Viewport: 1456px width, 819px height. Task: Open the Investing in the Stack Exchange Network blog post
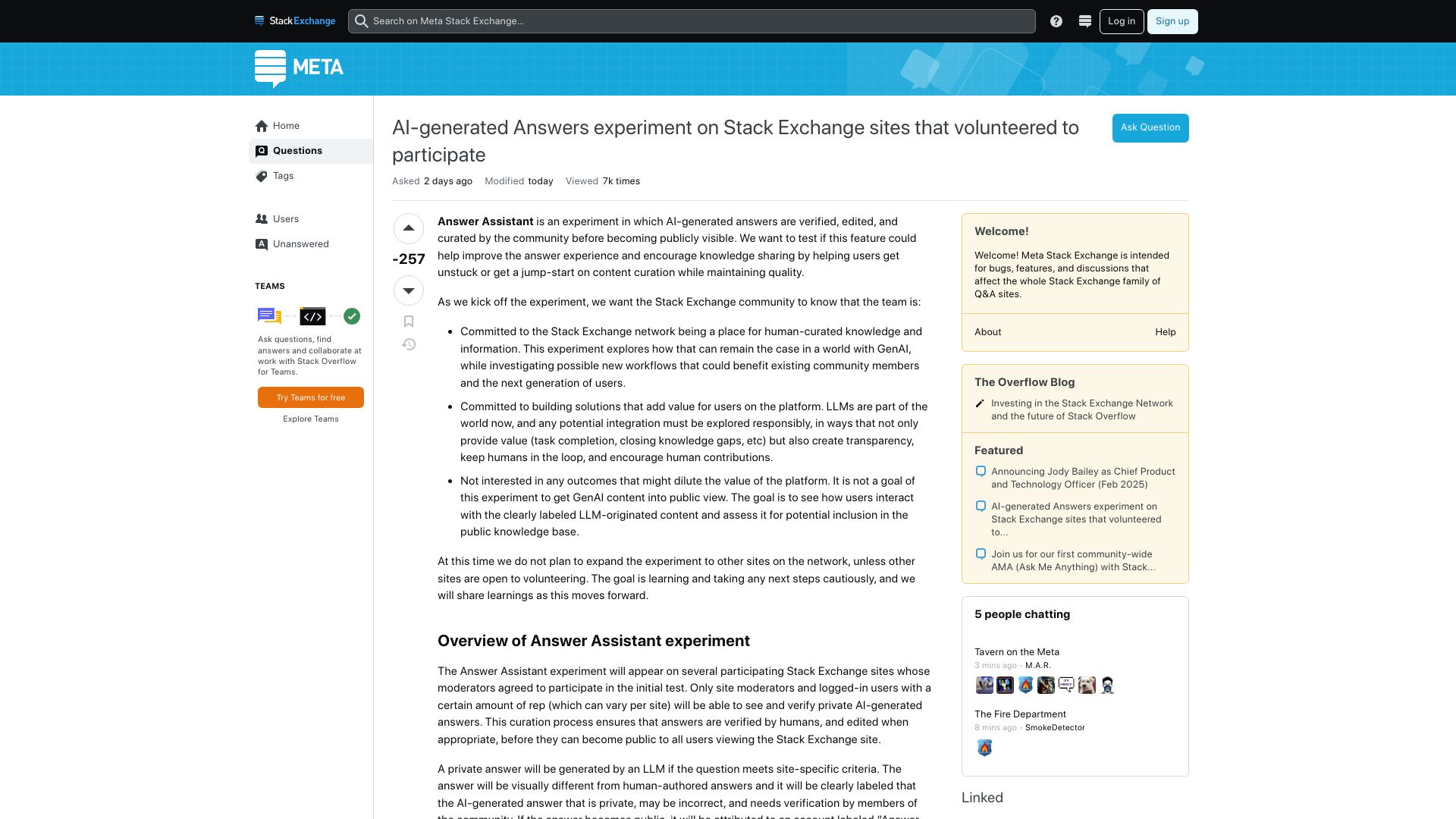pyautogui.click(x=1082, y=409)
